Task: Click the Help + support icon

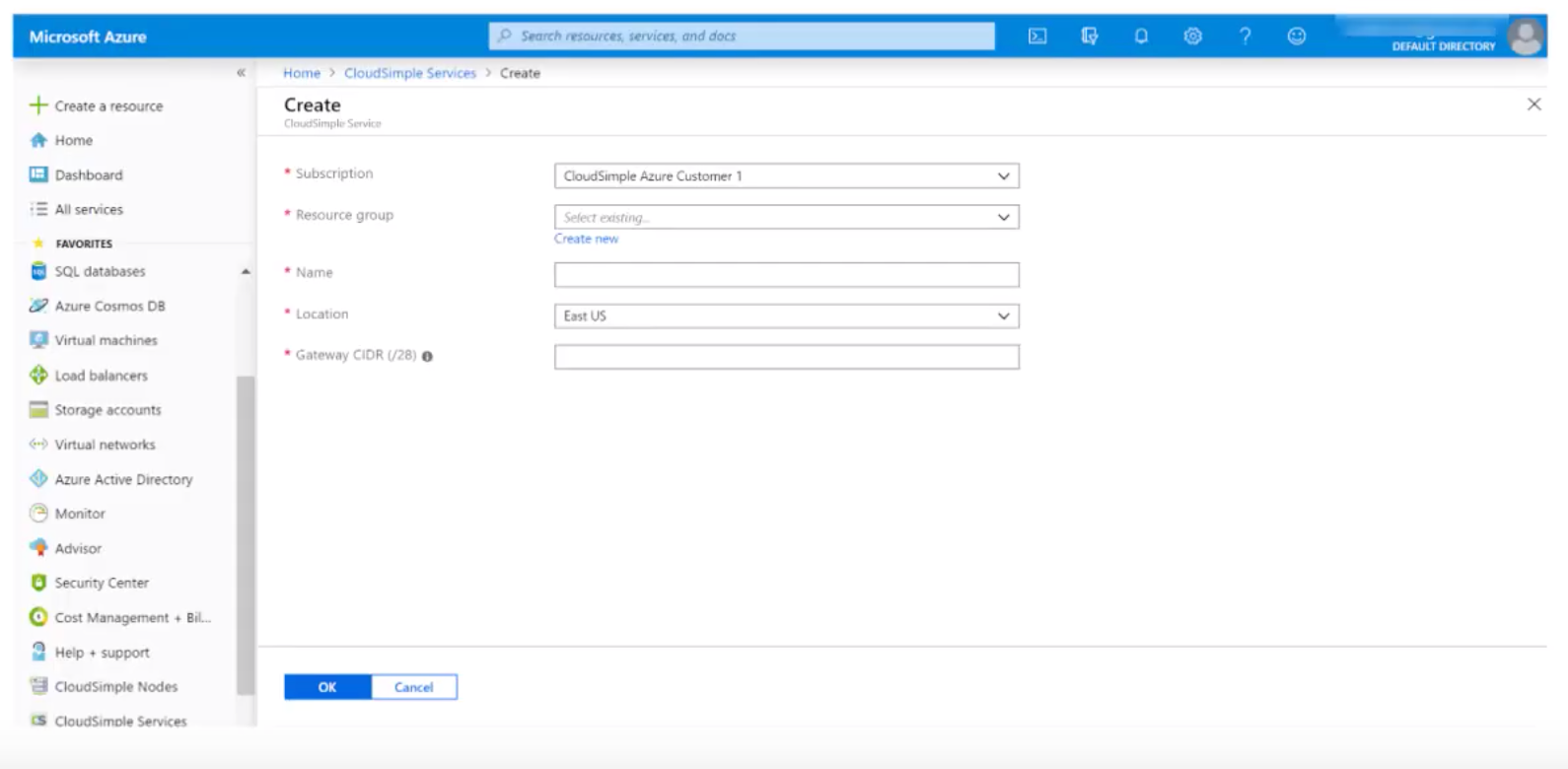Action: (x=38, y=652)
